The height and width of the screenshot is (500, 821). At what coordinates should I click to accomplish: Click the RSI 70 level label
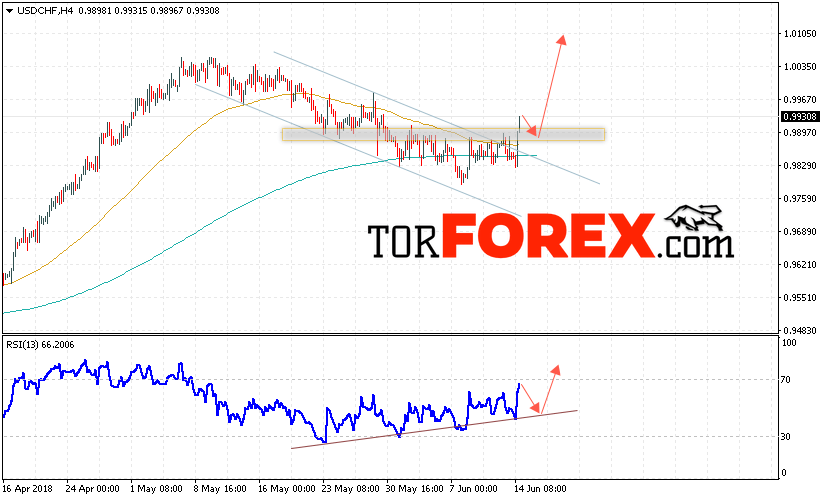(785, 380)
